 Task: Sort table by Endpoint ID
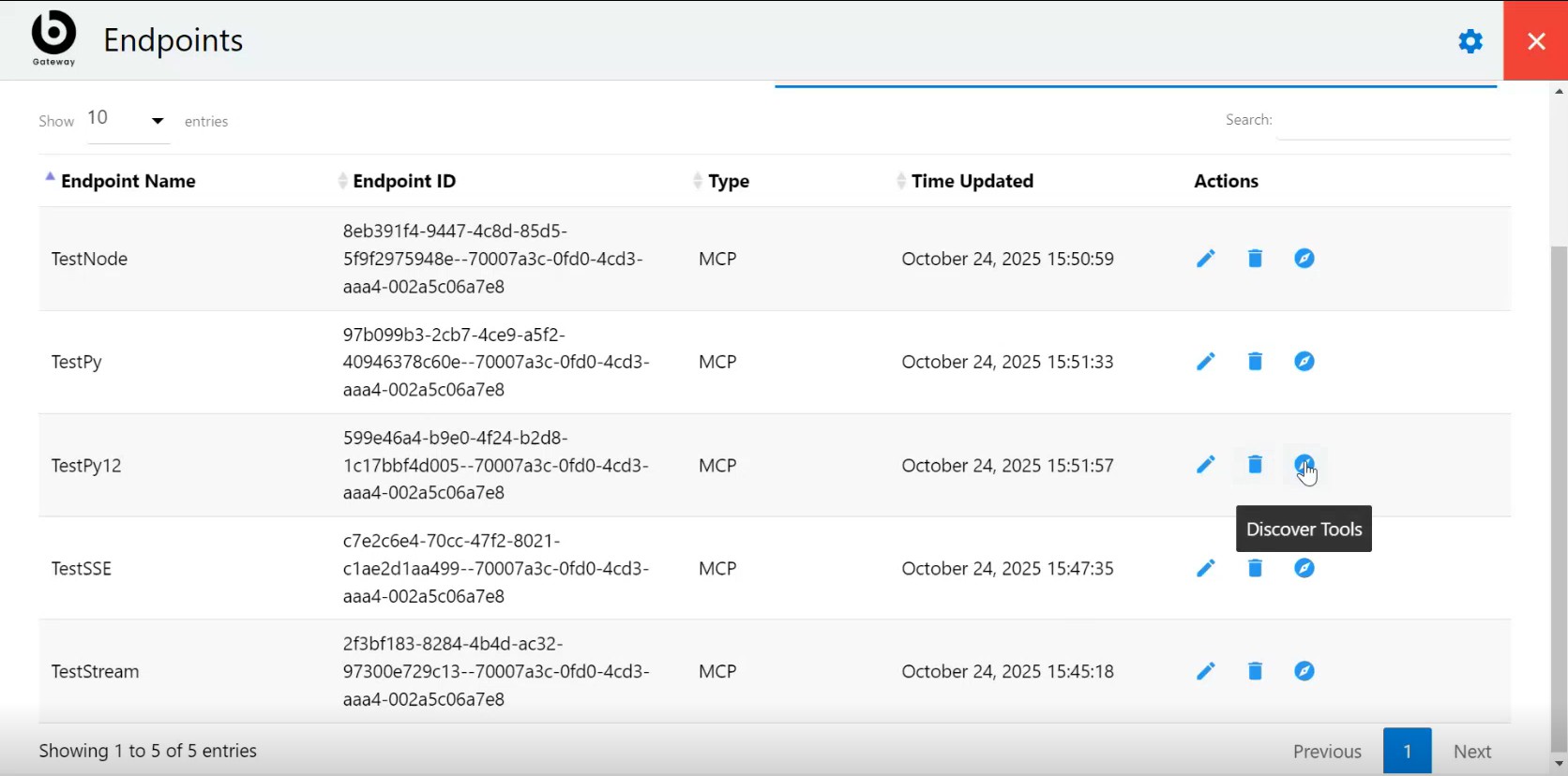(x=404, y=181)
